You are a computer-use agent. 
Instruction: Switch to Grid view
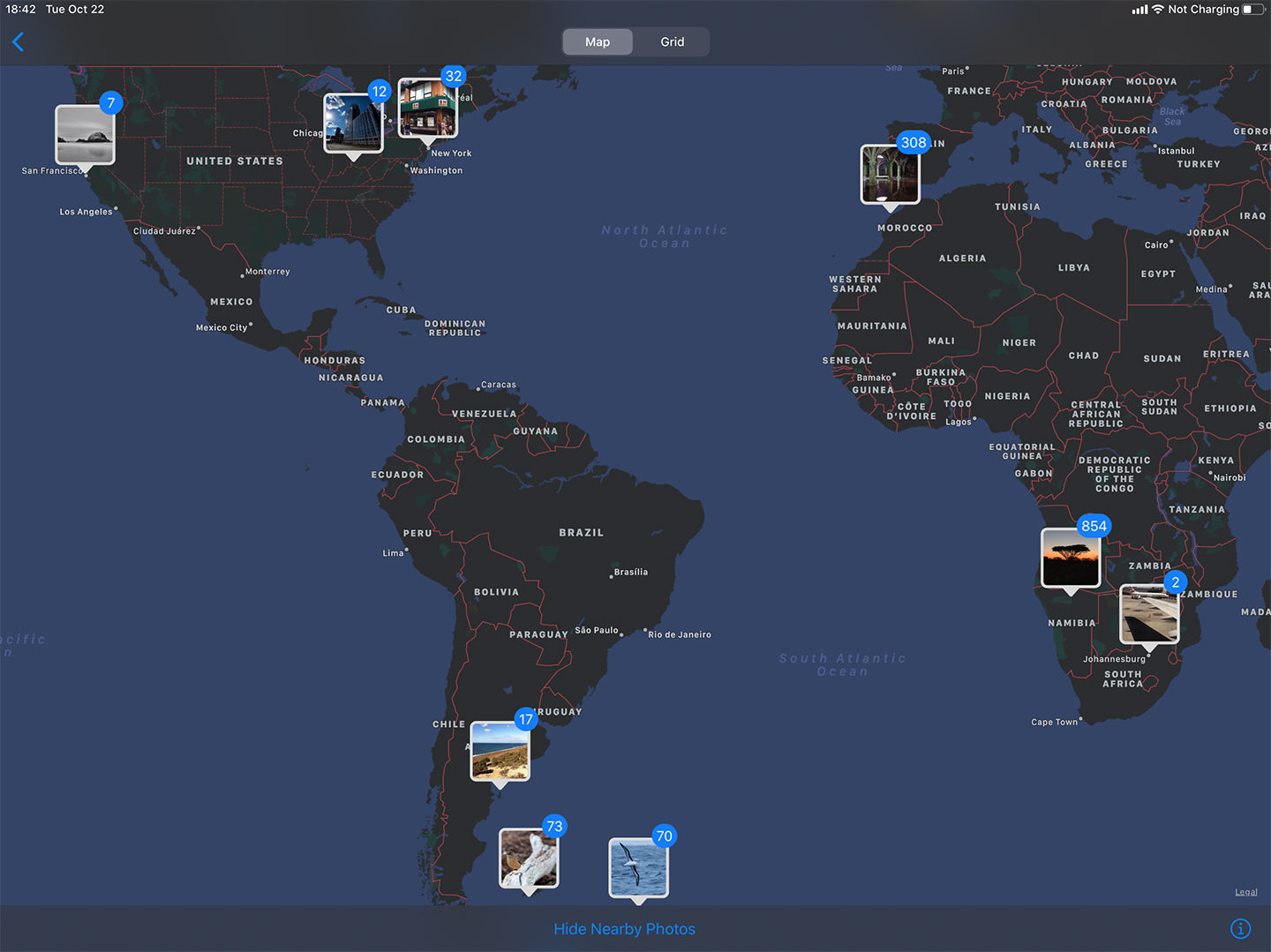pyautogui.click(x=672, y=41)
